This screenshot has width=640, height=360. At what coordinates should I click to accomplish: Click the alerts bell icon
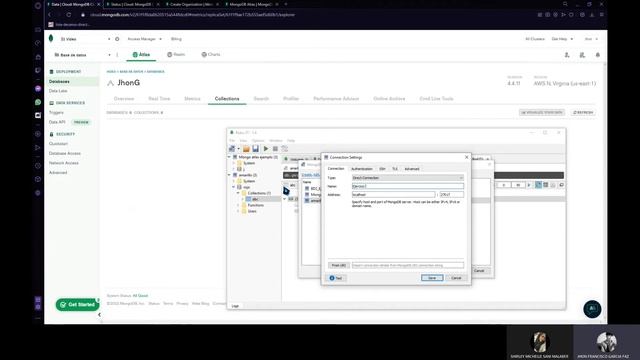[x=598, y=55]
